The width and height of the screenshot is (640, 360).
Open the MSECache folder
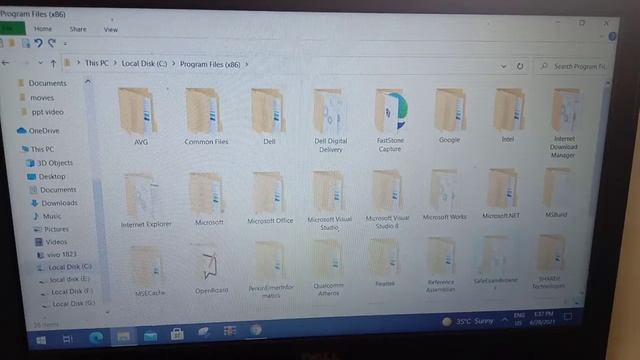(x=148, y=271)
